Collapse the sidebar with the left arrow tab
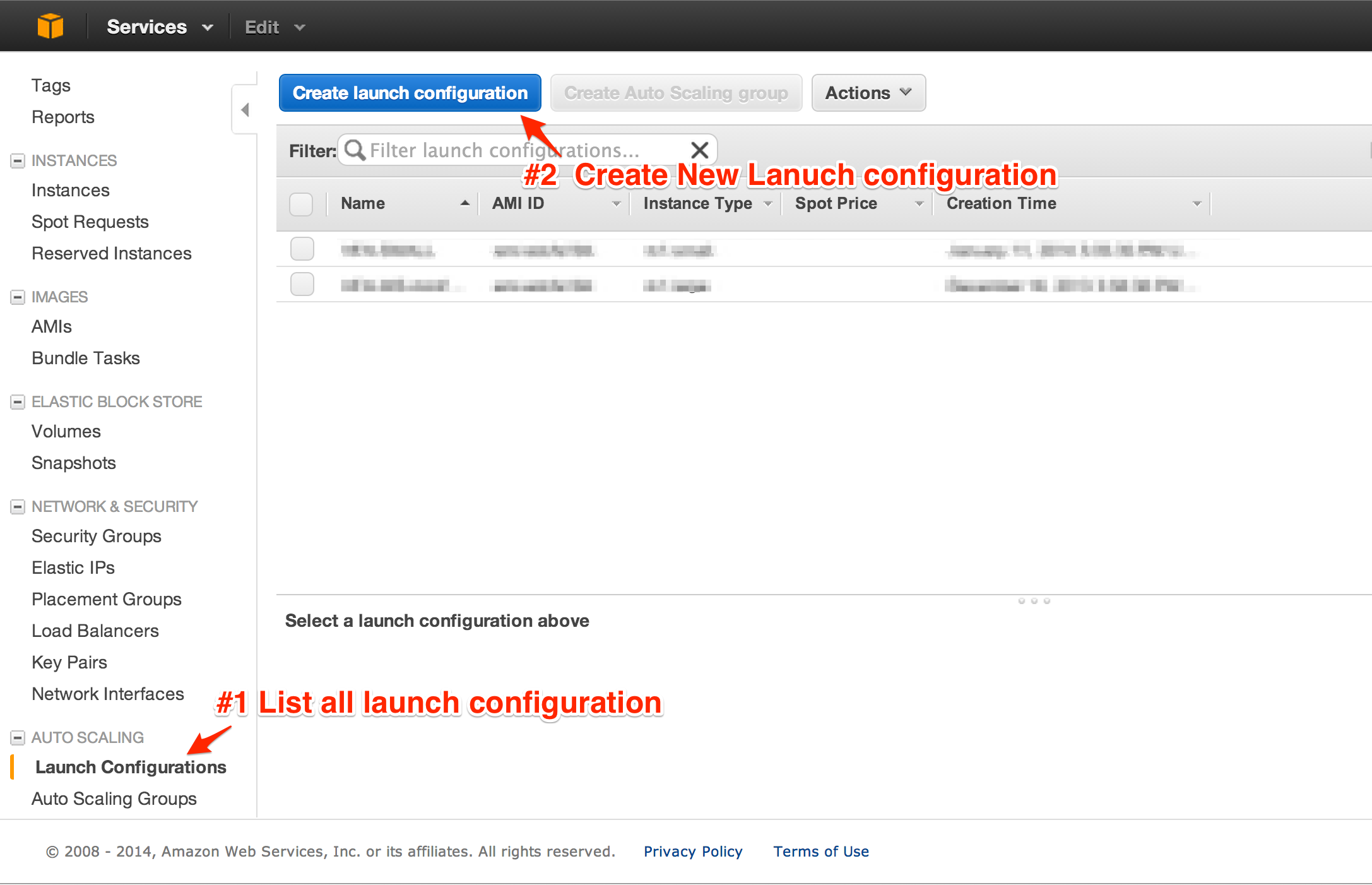This screenshot has height=885, width=1372. tap(245, 110)
